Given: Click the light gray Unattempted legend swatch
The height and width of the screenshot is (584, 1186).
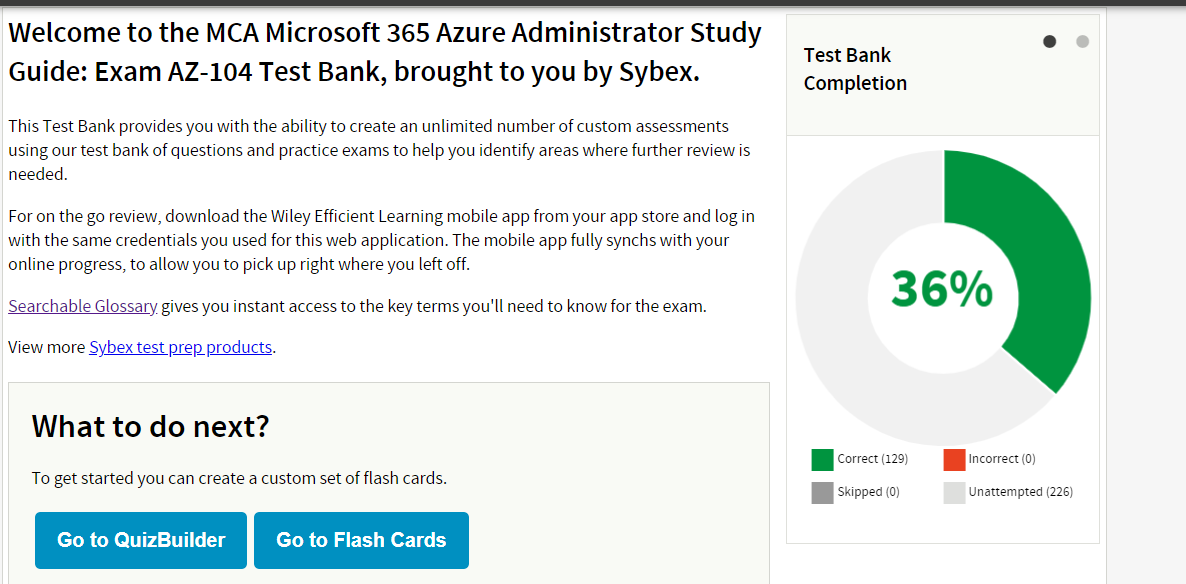Looking at the screenshot, I should point(954,492).
